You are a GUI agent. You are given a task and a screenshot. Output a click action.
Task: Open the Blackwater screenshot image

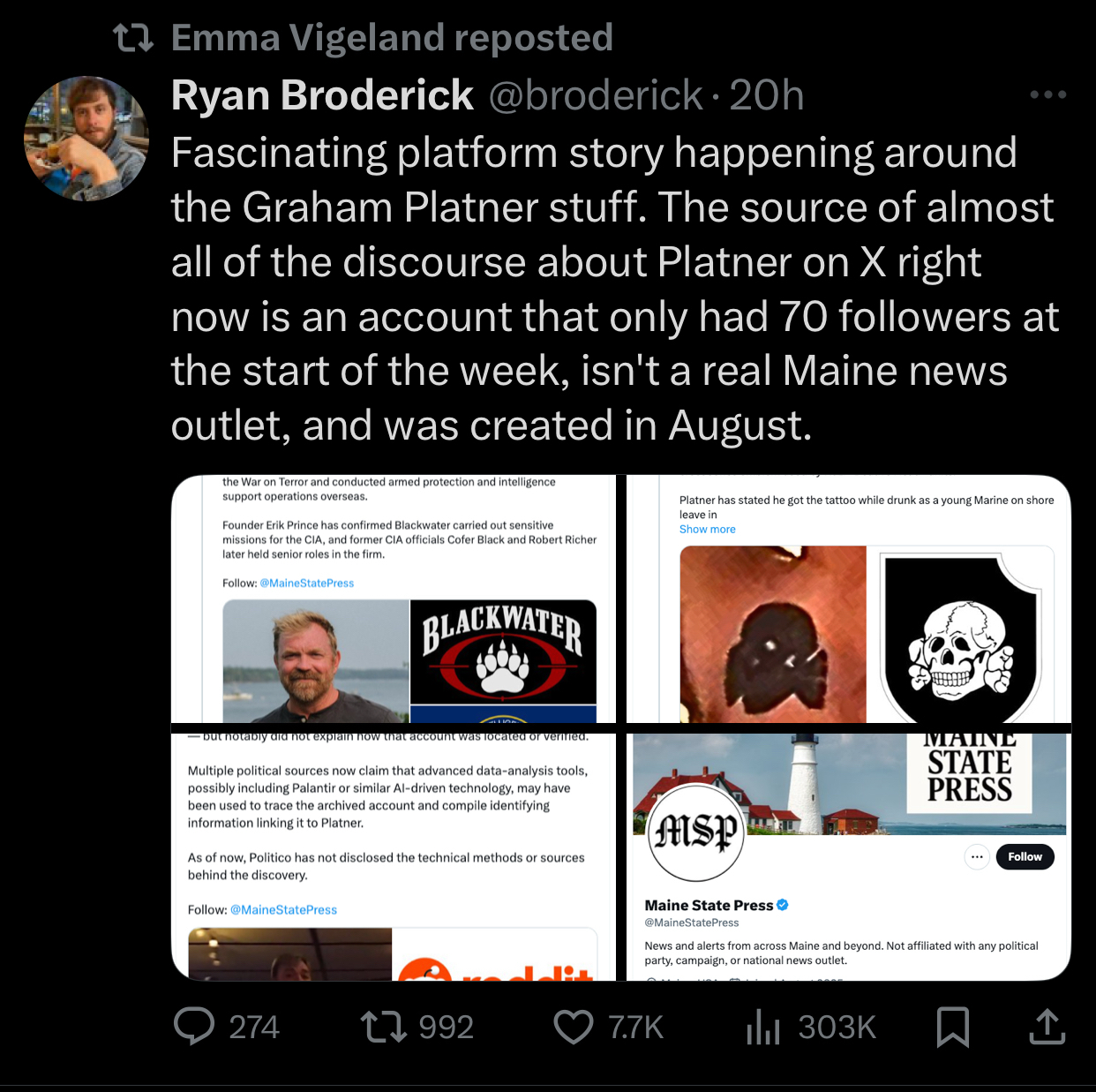point(398,599)
